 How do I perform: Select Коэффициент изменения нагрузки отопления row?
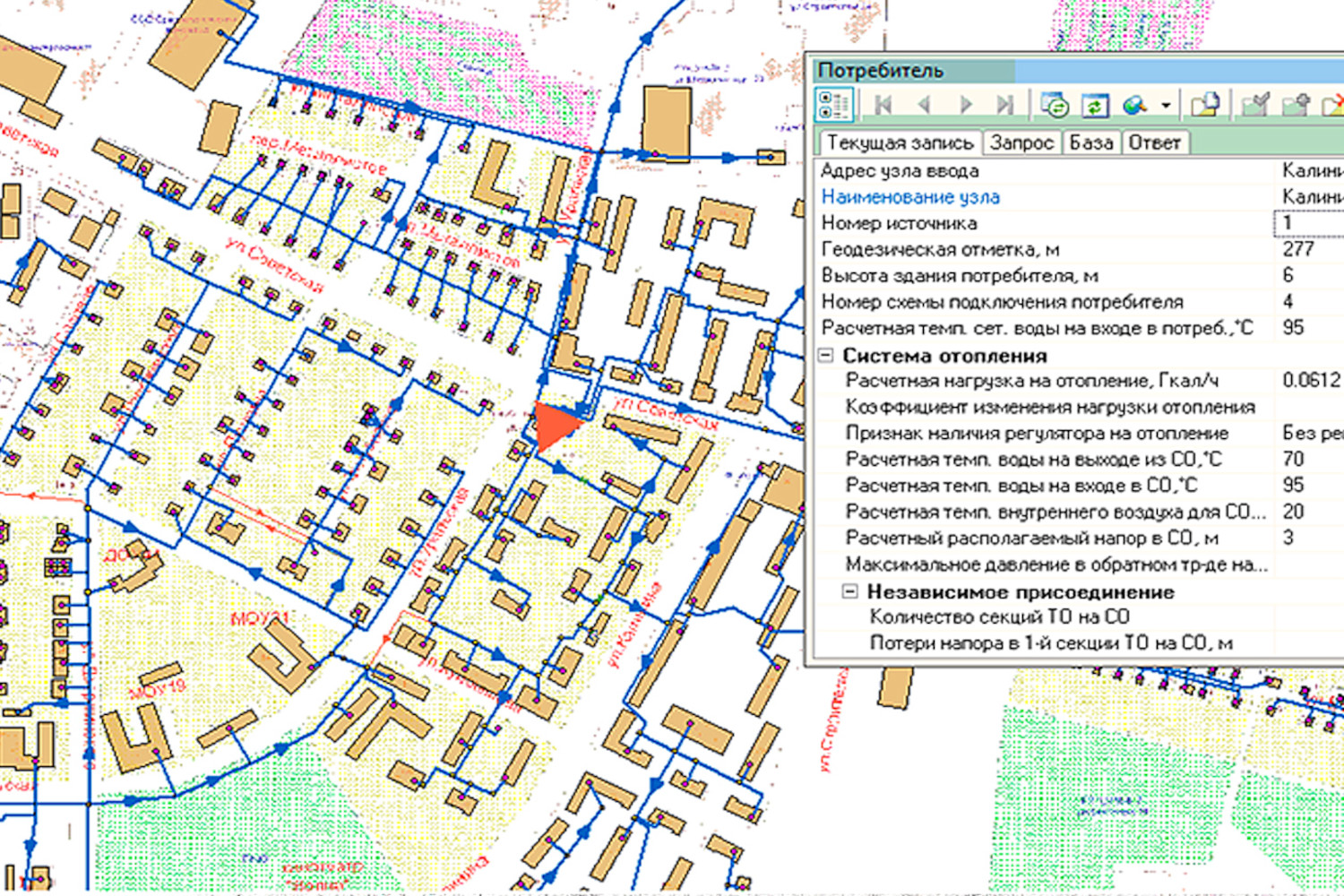point(1079,407)
